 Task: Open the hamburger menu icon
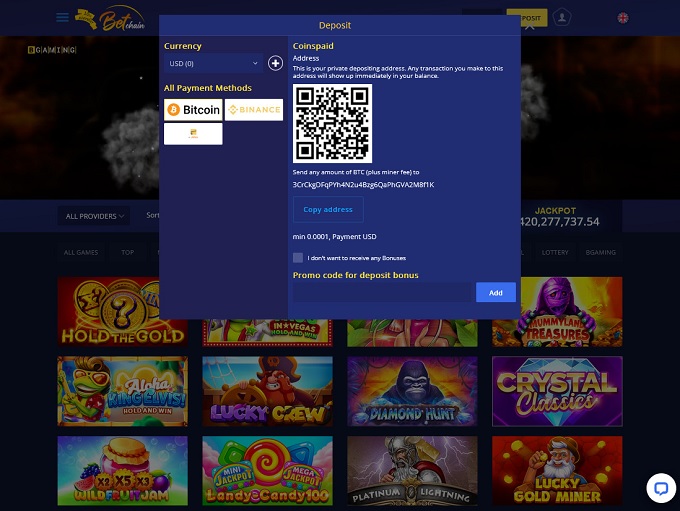[62, 17]
